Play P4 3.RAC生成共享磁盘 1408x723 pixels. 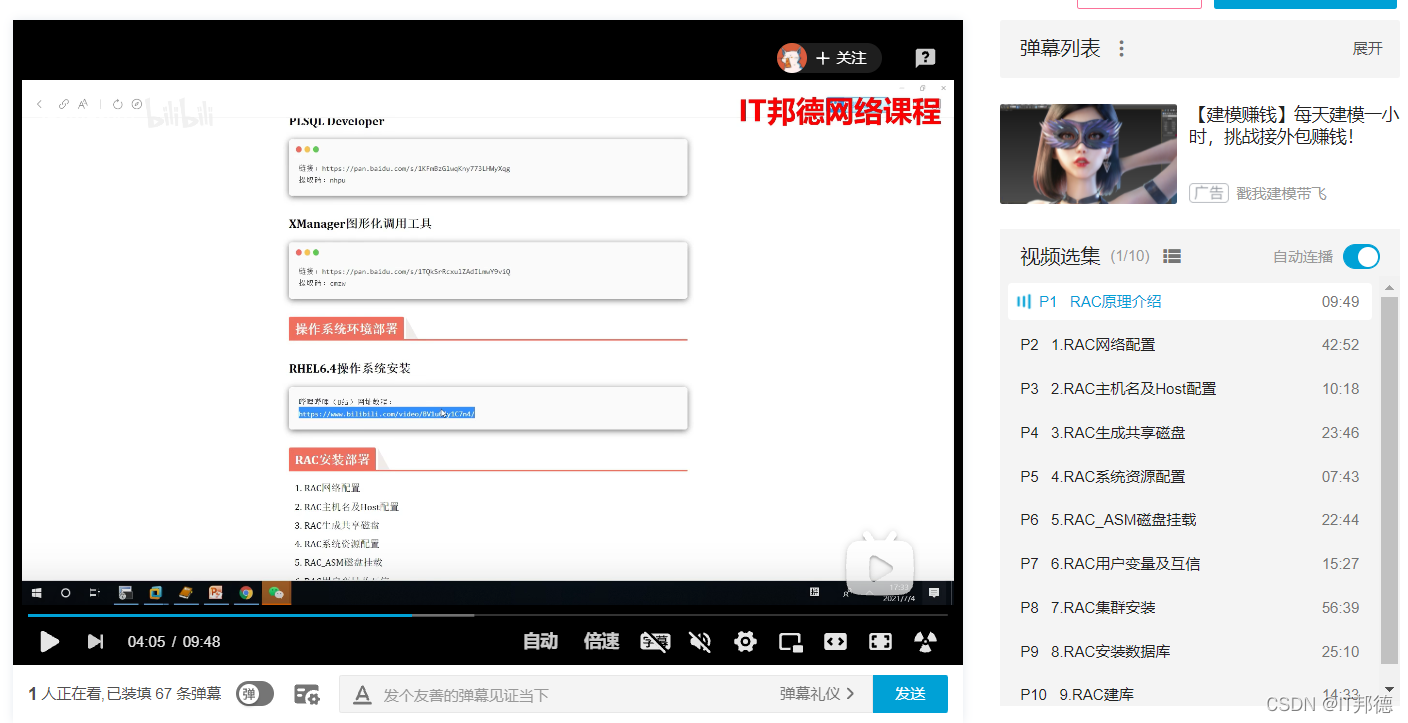[x=1190, y=433]
